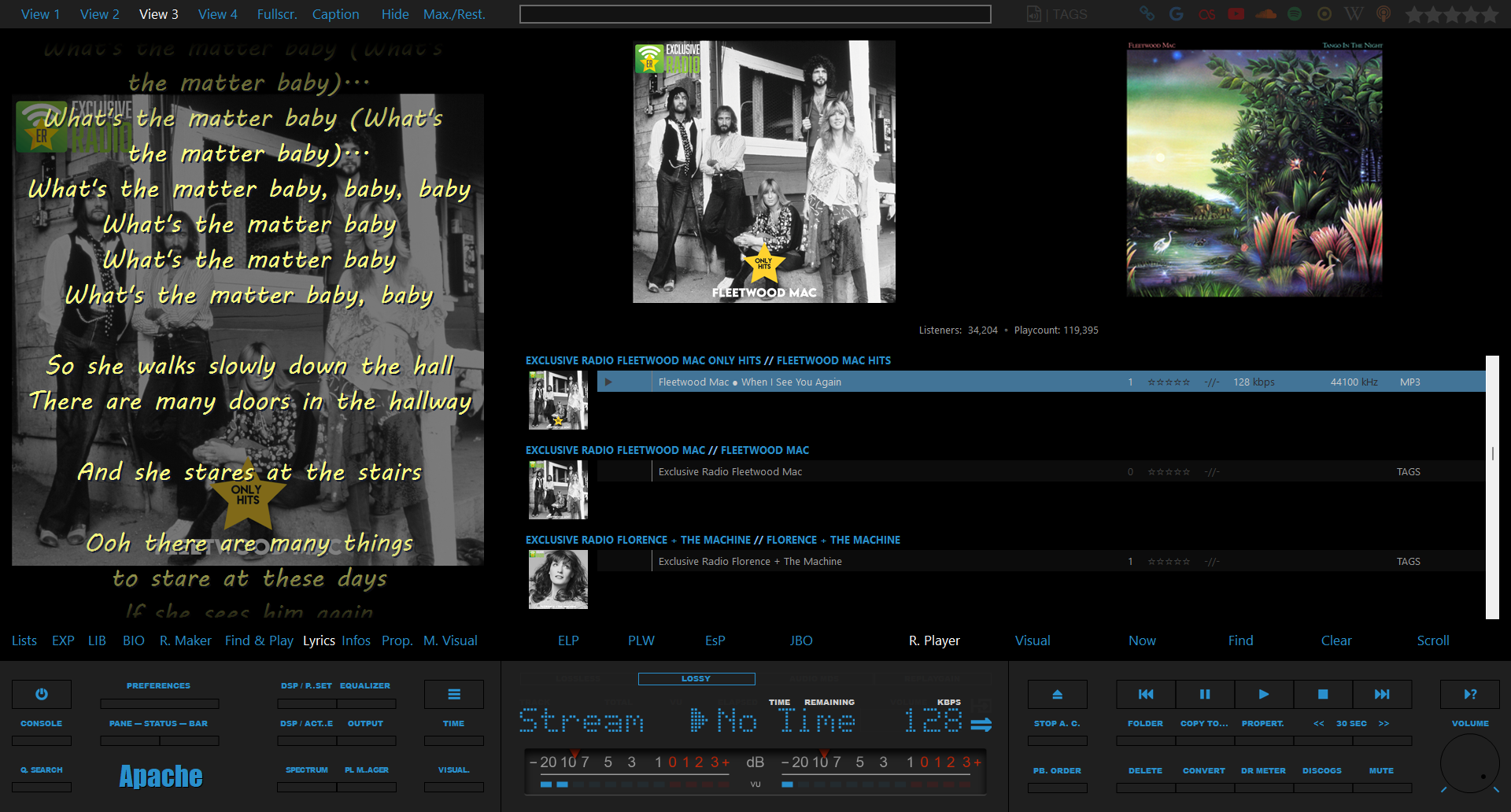Rate the Florence + The Machine row stars

pyautogui.click(x=1169, y=561)
